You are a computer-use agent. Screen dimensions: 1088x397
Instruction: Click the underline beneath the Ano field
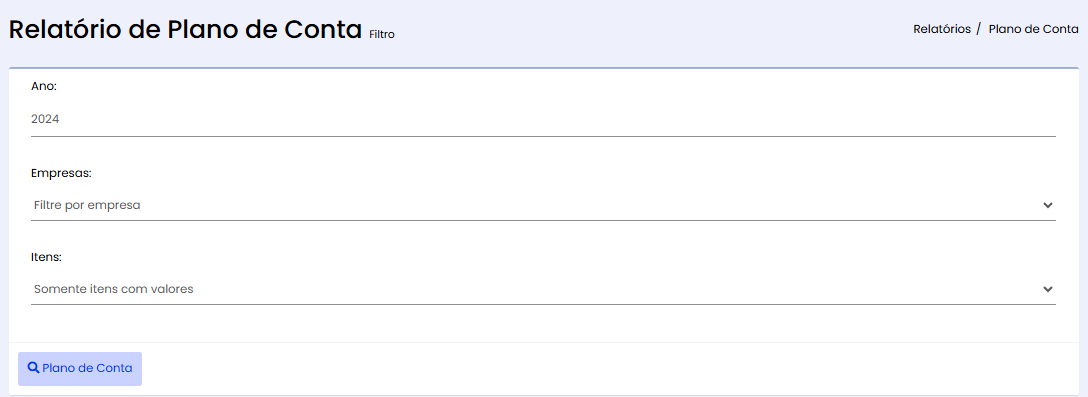[543, 136]
